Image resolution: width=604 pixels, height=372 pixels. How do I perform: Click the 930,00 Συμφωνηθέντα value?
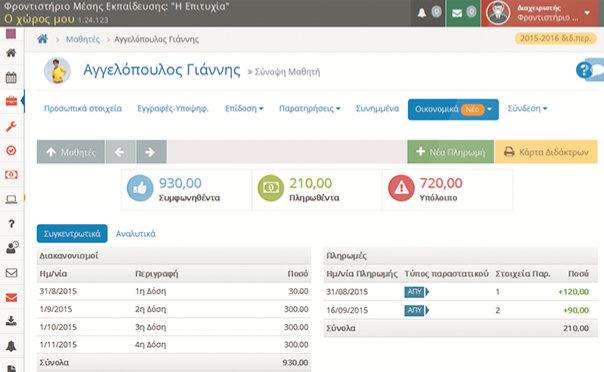[x=180, y=183]
